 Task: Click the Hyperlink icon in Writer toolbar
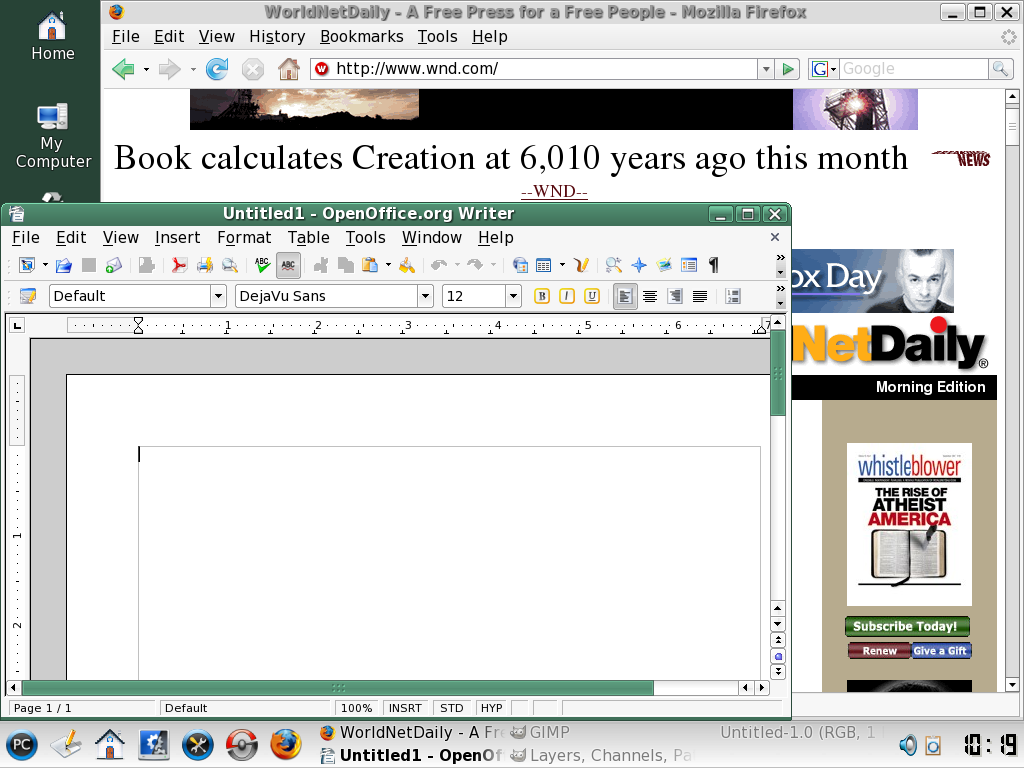pos(520,265)
